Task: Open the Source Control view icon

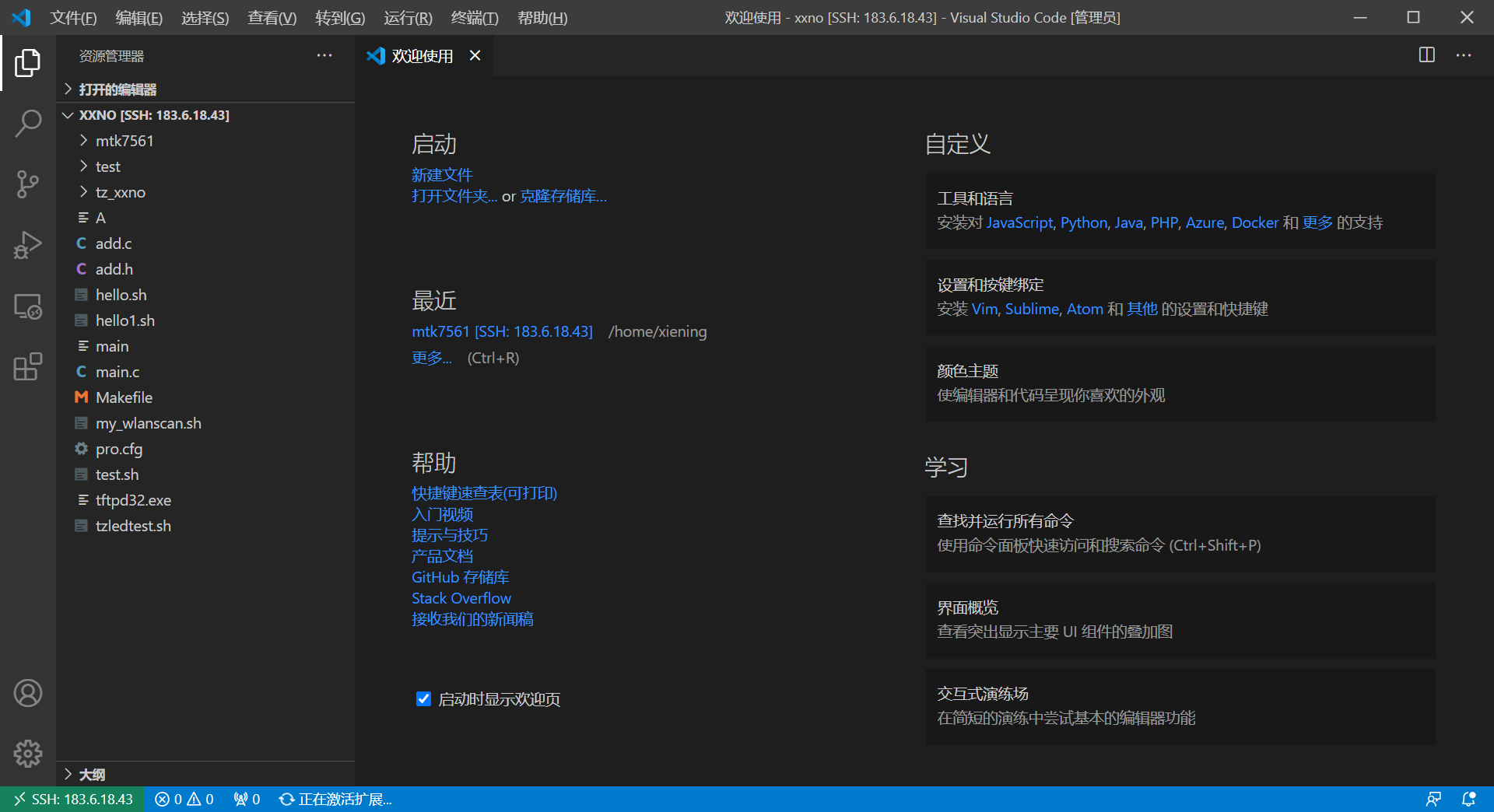Action: [28, 184]
